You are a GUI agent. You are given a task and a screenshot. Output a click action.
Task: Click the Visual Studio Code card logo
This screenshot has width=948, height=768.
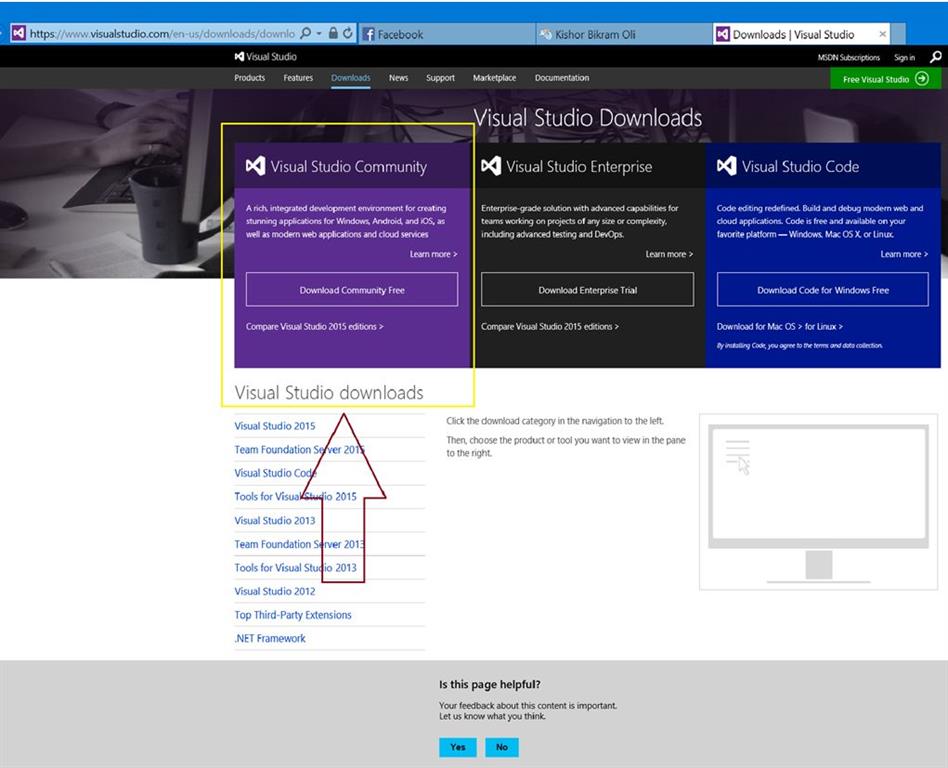click(x=725, y=165)
